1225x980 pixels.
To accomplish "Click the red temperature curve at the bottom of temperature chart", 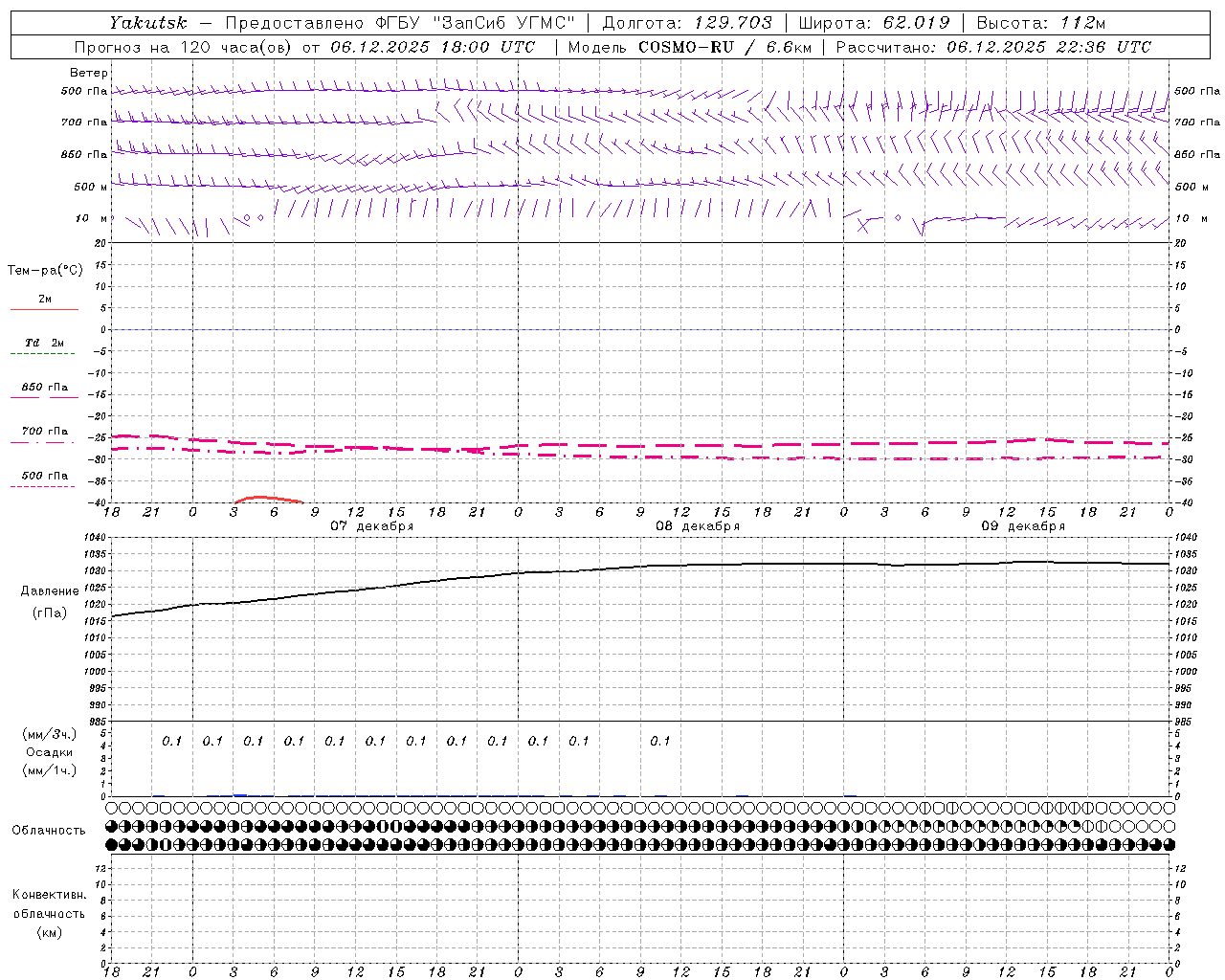I will tap(268, 499).
